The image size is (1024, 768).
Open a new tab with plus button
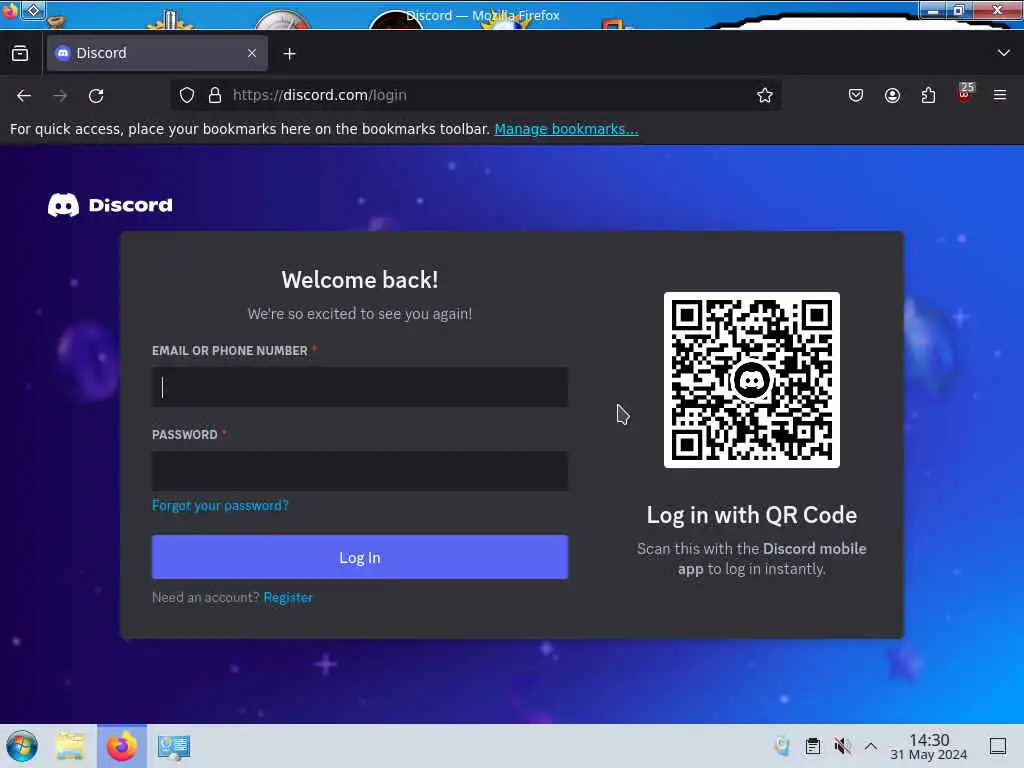(289, 54)
